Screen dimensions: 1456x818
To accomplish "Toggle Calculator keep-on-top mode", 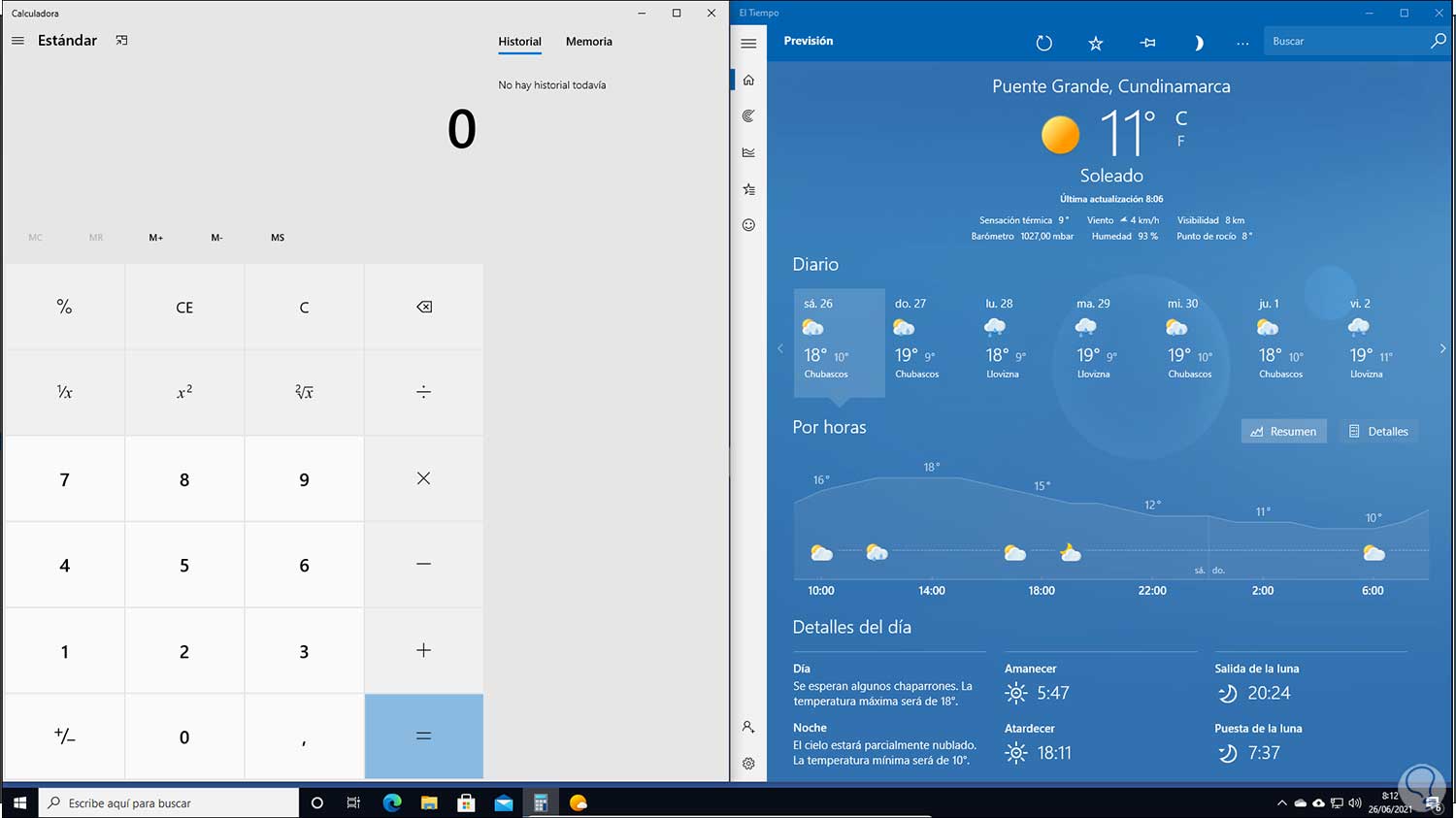I will pyautogui.click(x=121, y=41).
